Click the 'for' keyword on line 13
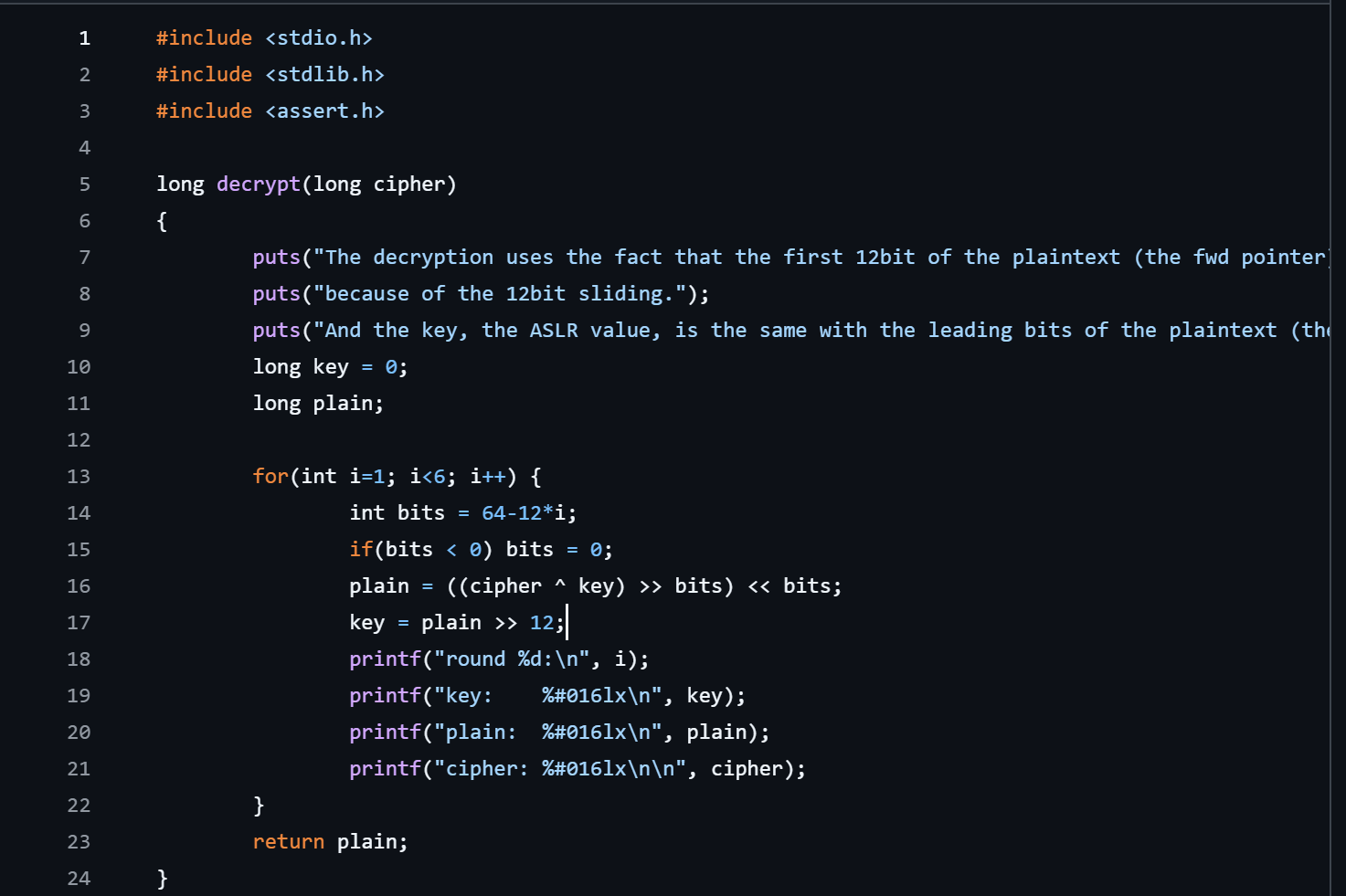The image size is (1346, 896). click(270, 477)
